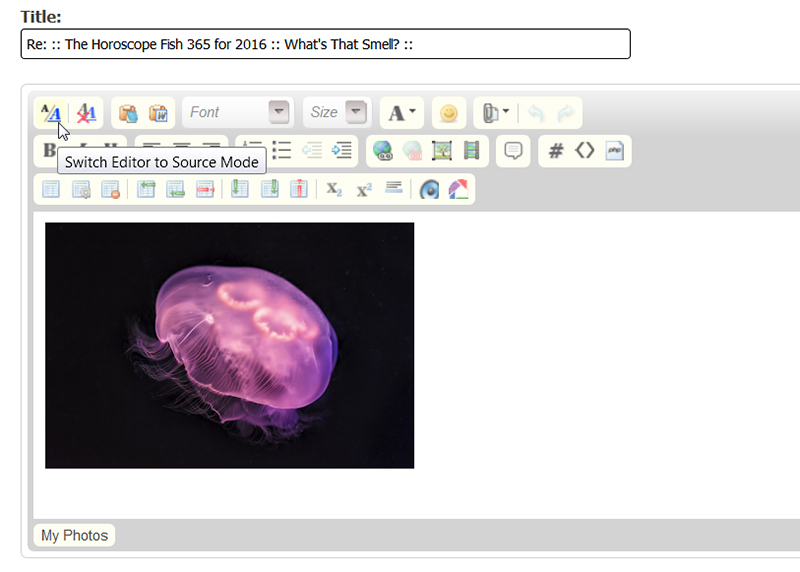
Task: Click the PHP code tag icon
Action: coord(615,150)
